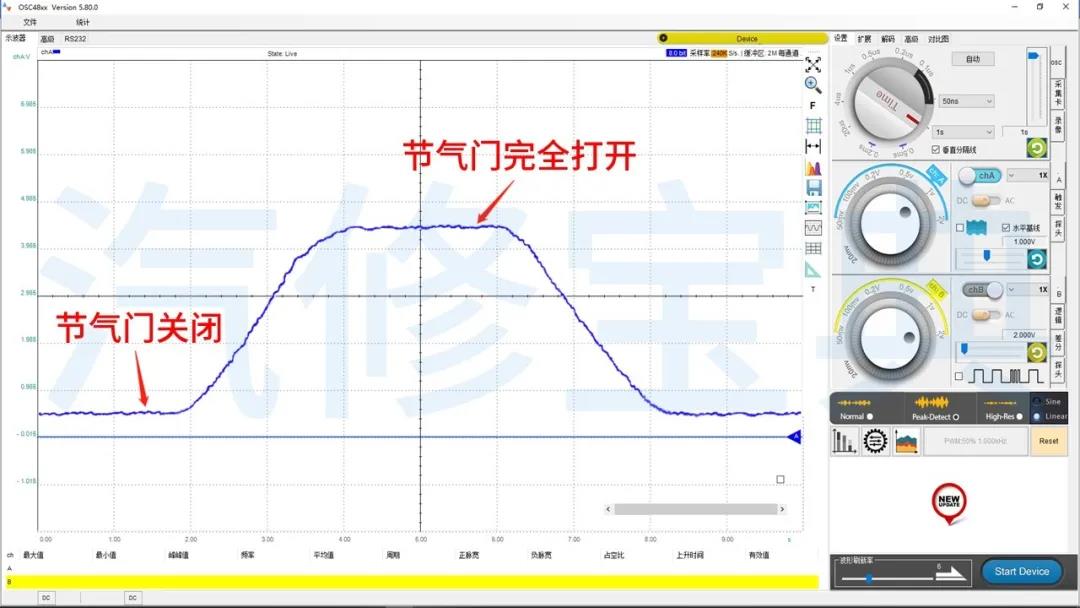Select the Normal acquisition mode radio
This screenshot has width=1080, height=608.
pyautogui.click(x=870, y=417)
